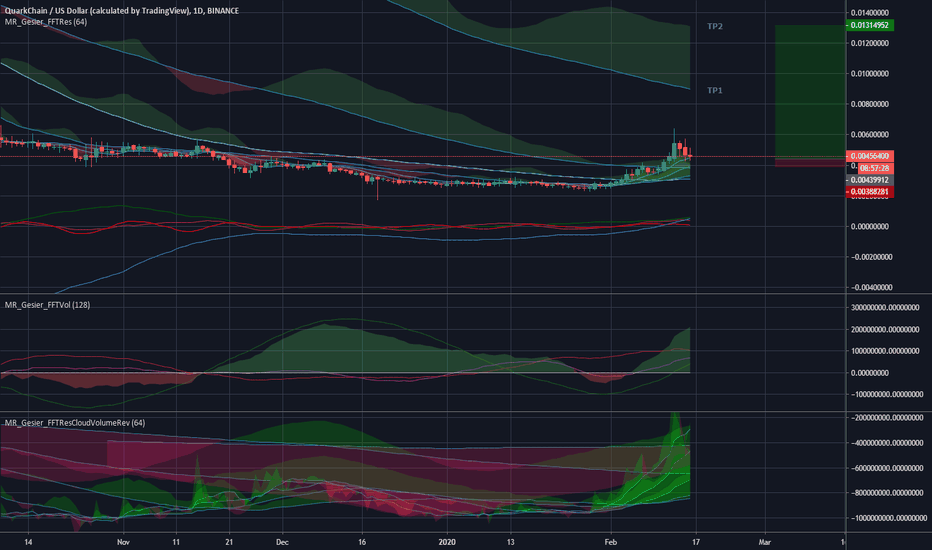The image size is (932, 550).
Task: Click the -100000000 volume axis value
Action: 886,395
